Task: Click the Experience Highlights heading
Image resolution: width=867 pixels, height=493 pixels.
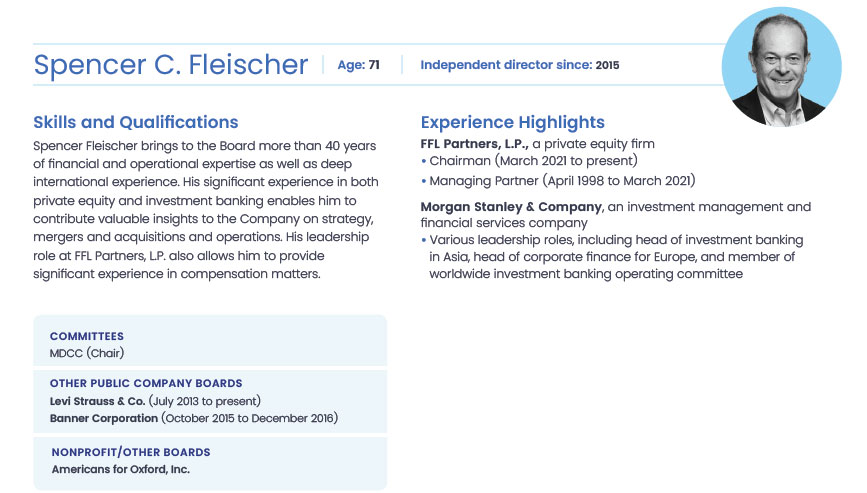Action: [x=512, y=122]
